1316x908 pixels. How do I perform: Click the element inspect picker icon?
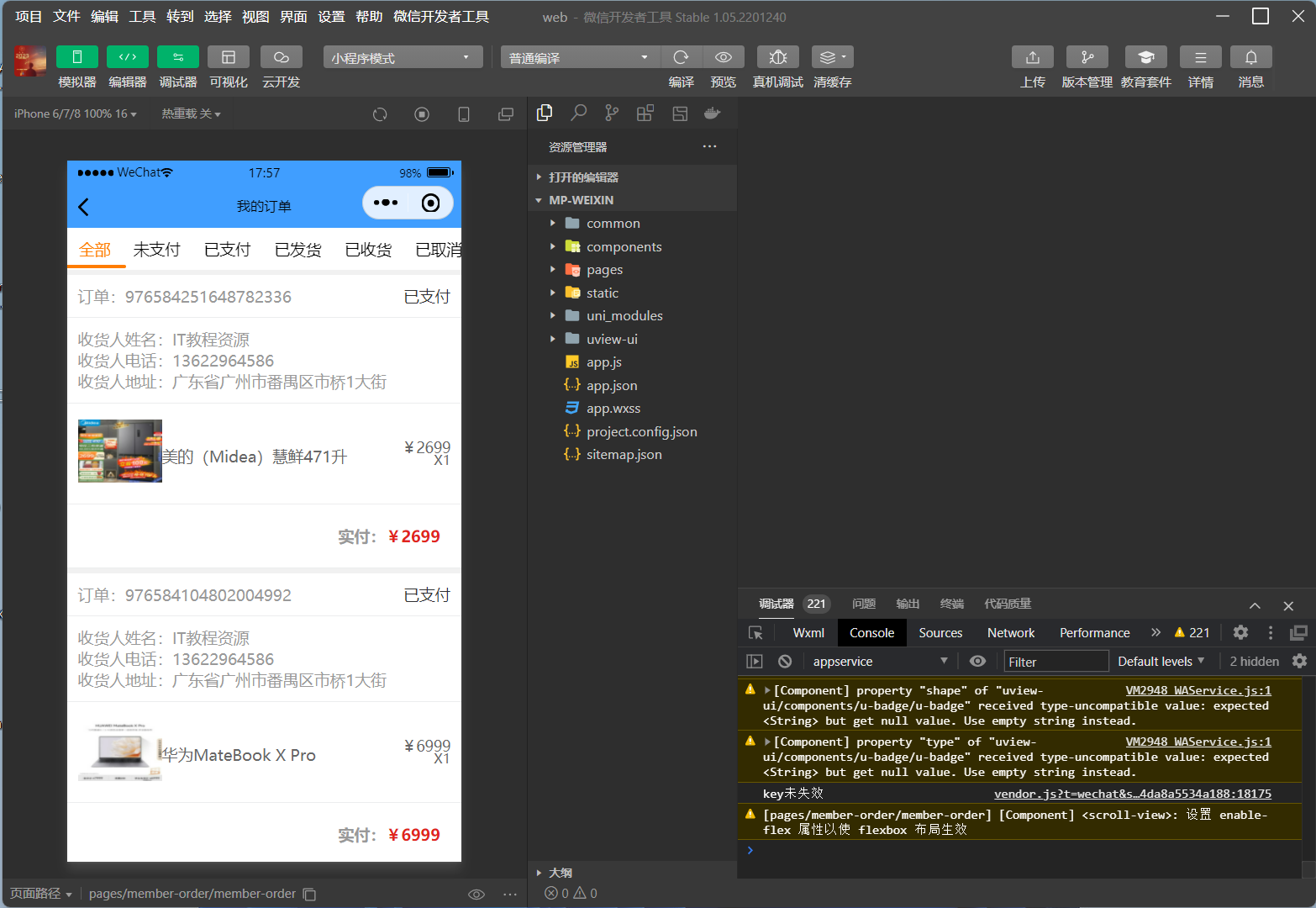[755, 633]
